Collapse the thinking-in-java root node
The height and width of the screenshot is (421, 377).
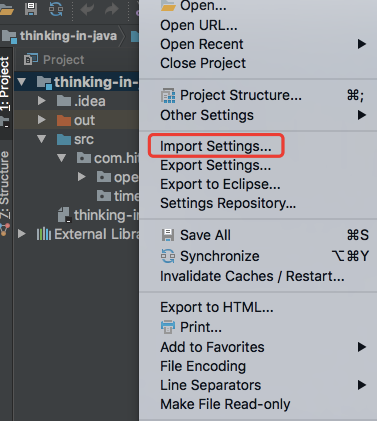coord(22,82)
